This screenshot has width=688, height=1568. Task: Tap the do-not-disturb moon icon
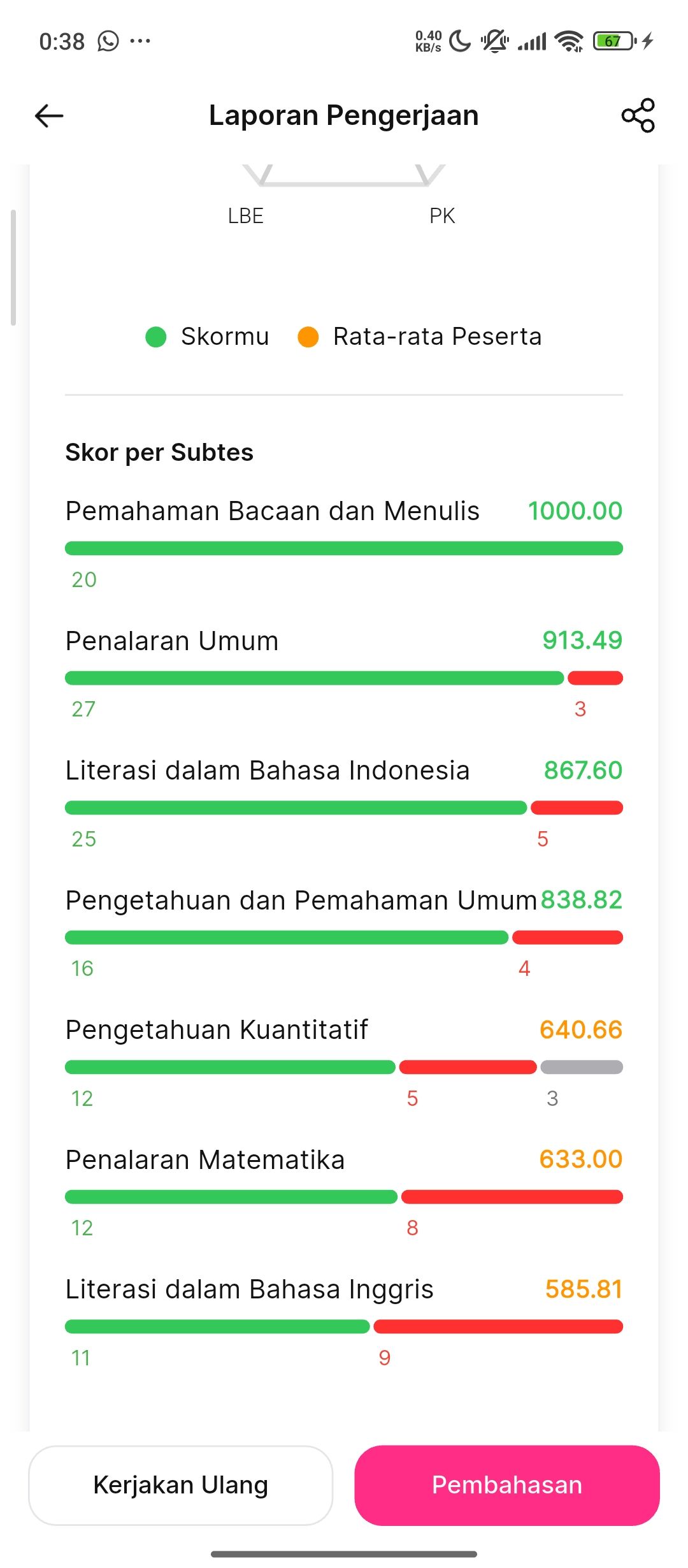point(460,41)
